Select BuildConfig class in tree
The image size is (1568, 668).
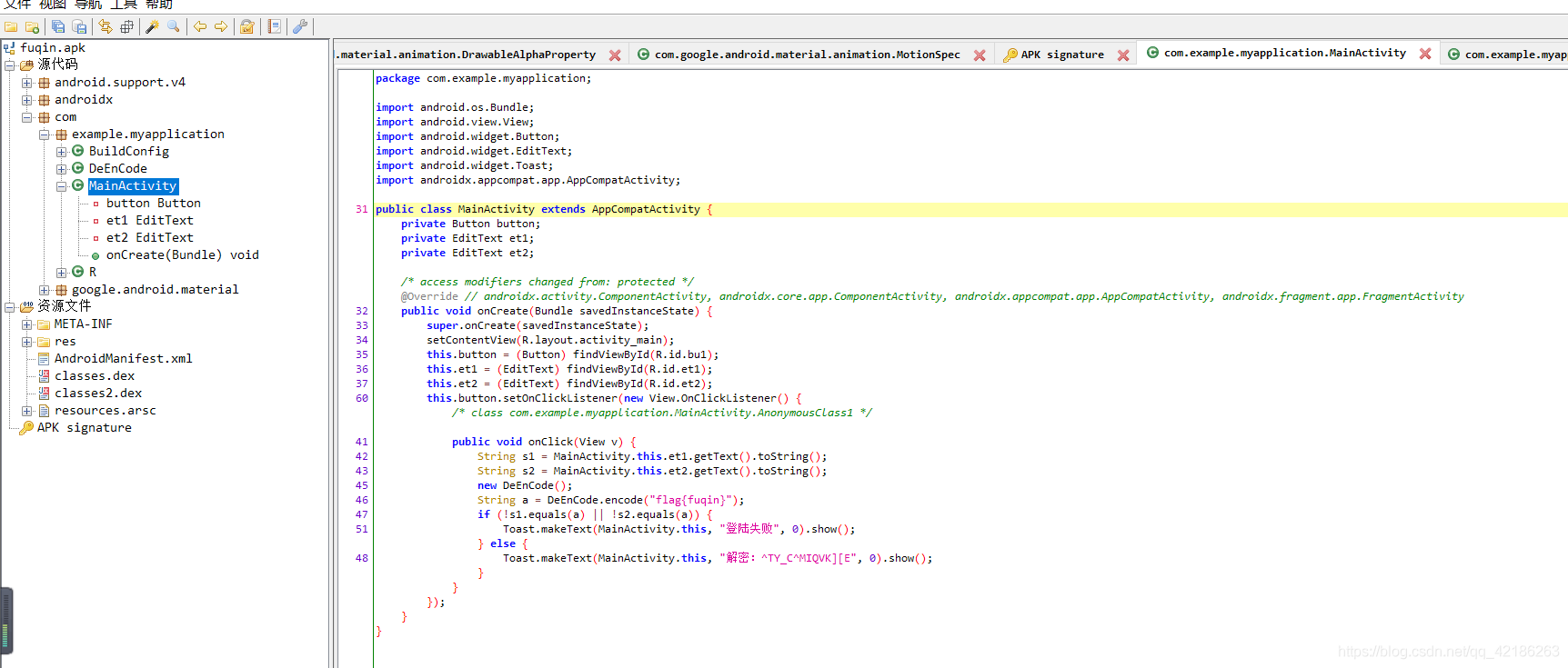tap(129, 151)
